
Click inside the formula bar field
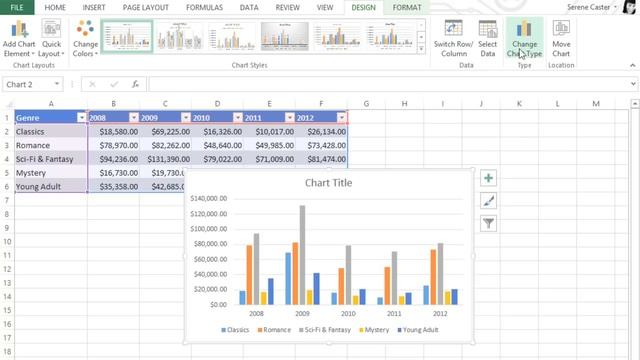click(x=388, y=84)
